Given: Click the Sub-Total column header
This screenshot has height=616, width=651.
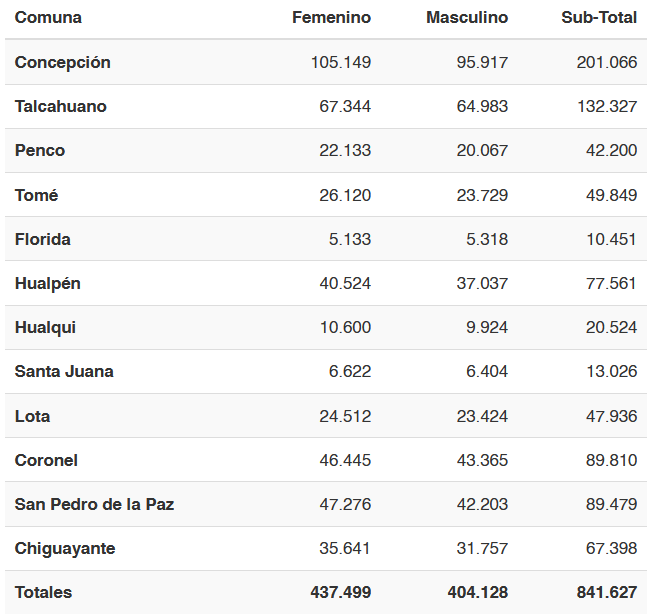Looking at the screenshot, I should point(599,17).
